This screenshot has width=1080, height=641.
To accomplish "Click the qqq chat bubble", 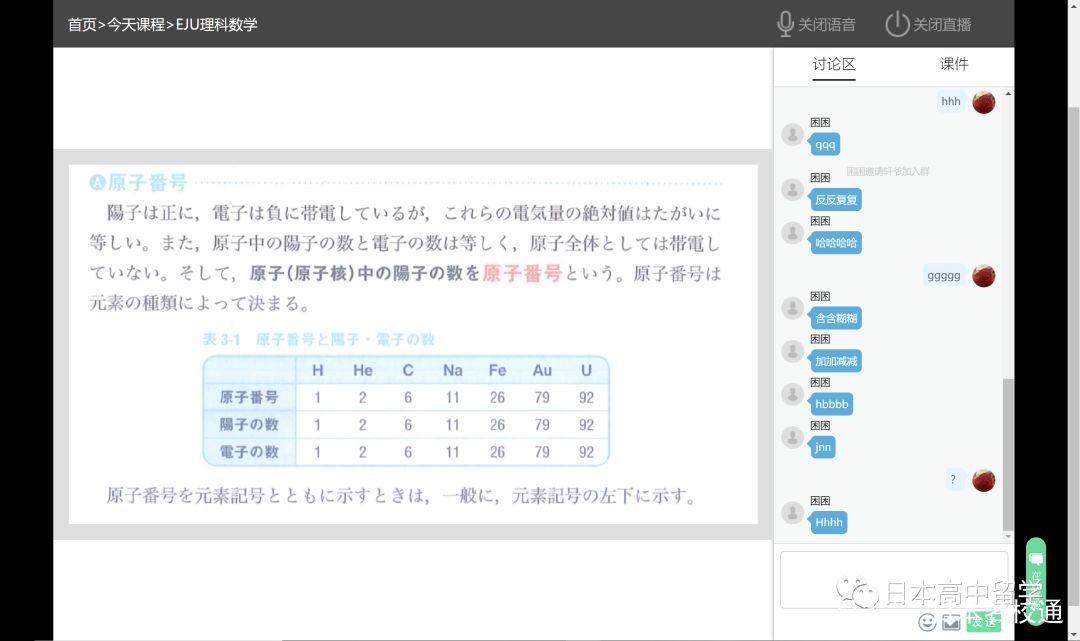I will point(825,145).
